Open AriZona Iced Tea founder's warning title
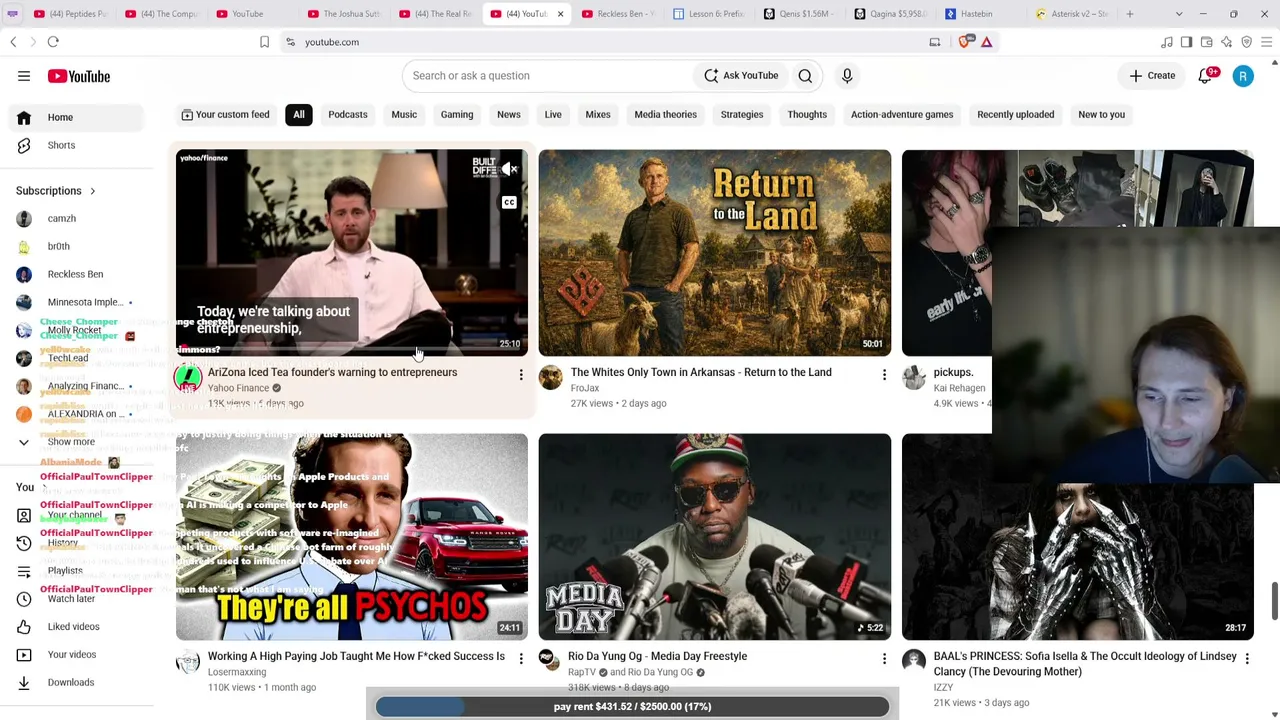1280x720 pixels. pos(332,372)
